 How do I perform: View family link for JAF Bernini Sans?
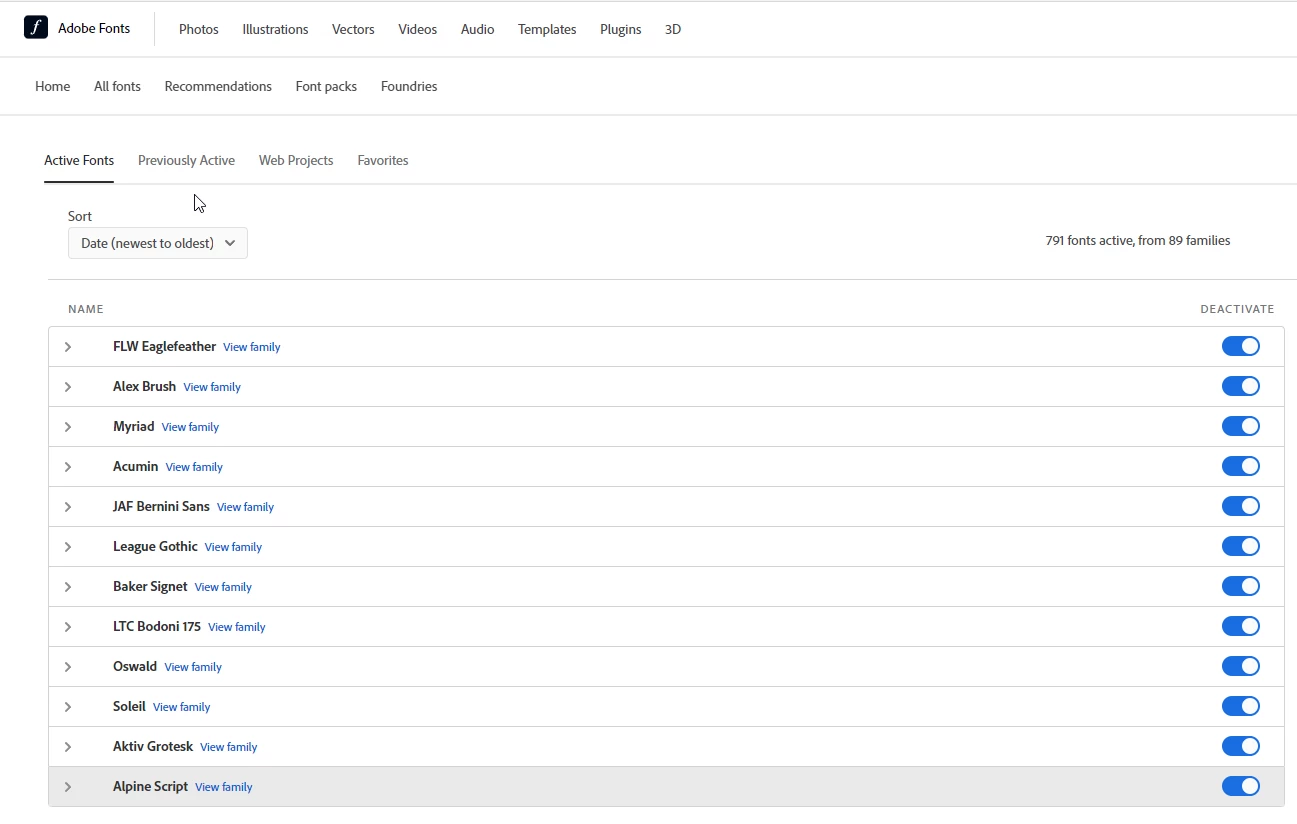[x=245, y=507]
